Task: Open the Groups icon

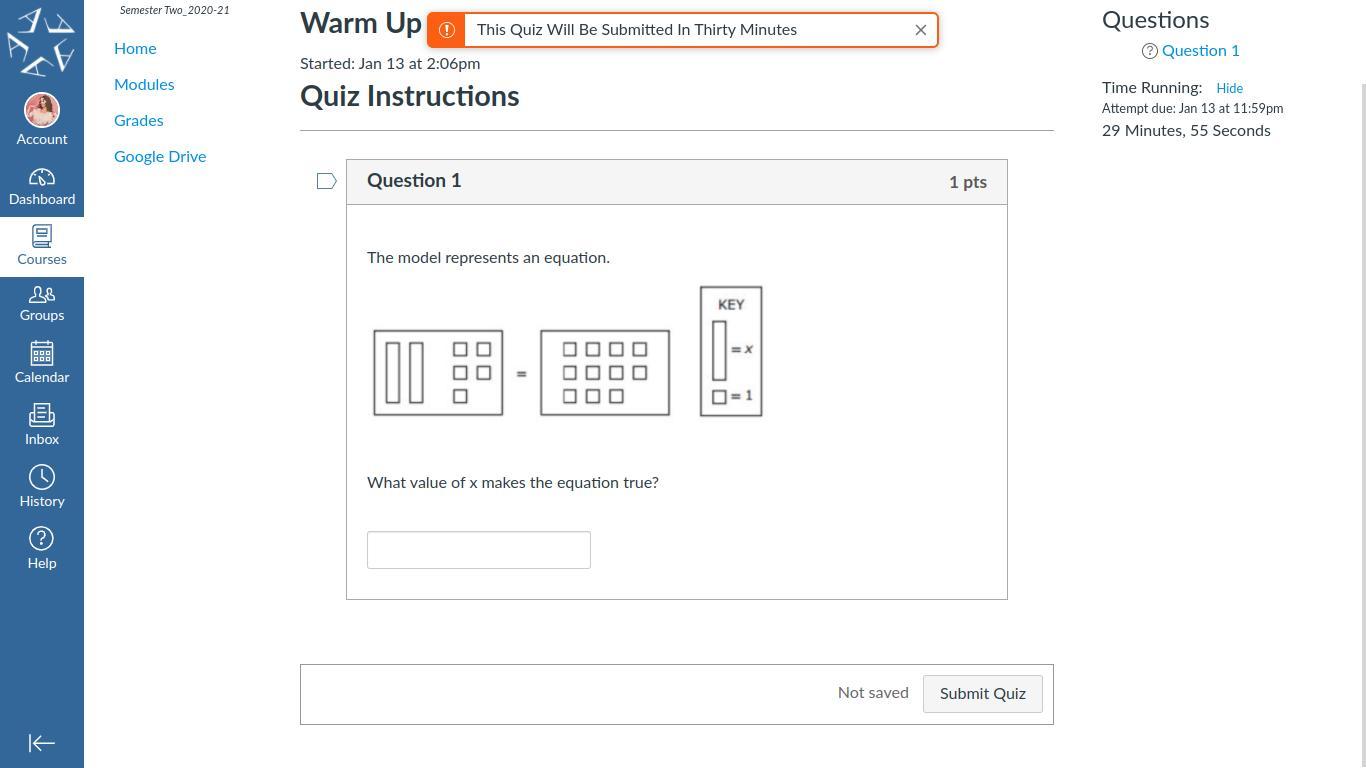Action: click(x=42, y=295)
